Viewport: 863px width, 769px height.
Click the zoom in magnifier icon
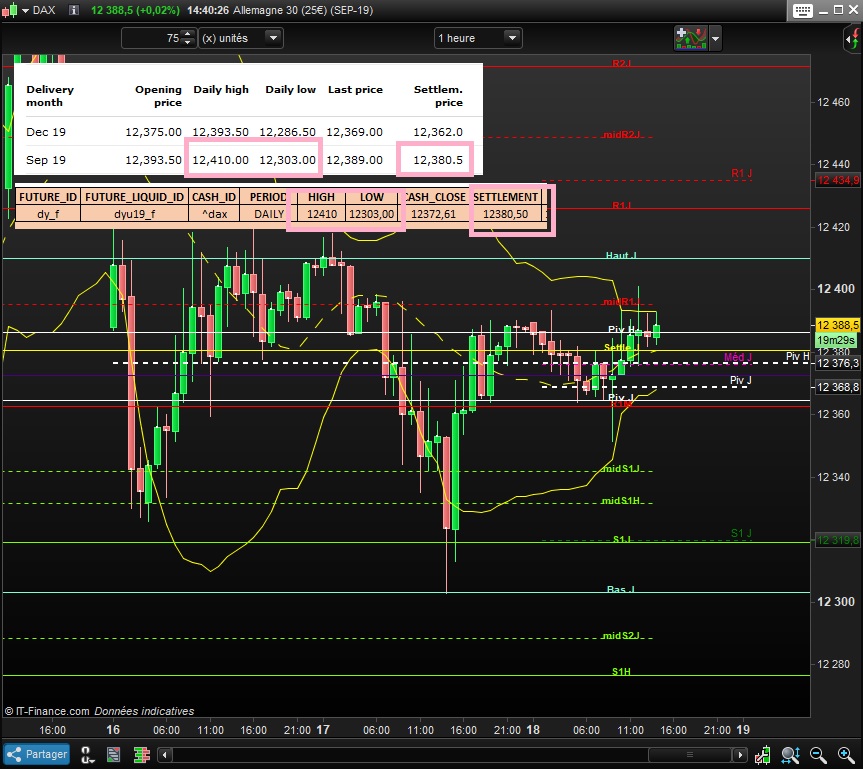tap(846, 755)
